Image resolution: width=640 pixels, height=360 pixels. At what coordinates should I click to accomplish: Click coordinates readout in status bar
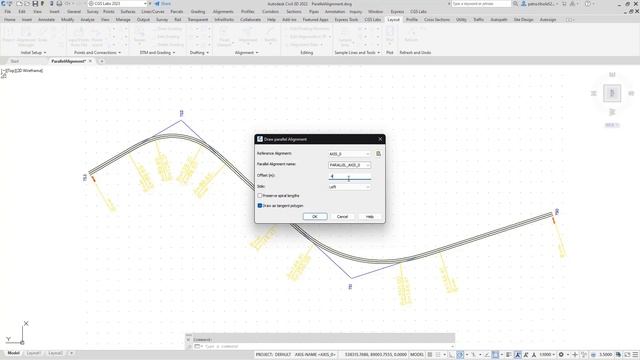pos(376,355)
